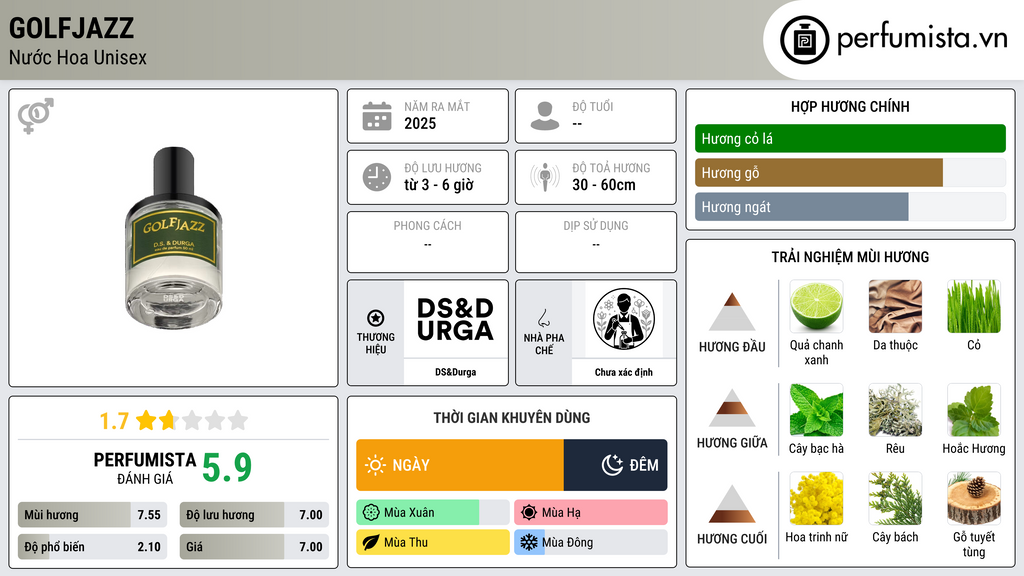Click the từ 3 - 6 giờ longevity value

tap(439, 185)
